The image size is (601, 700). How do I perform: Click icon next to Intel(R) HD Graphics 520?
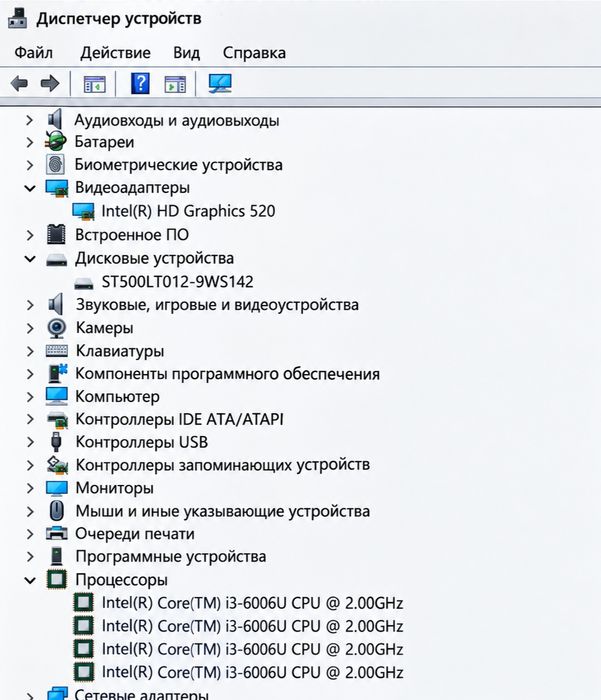point(83,211)
